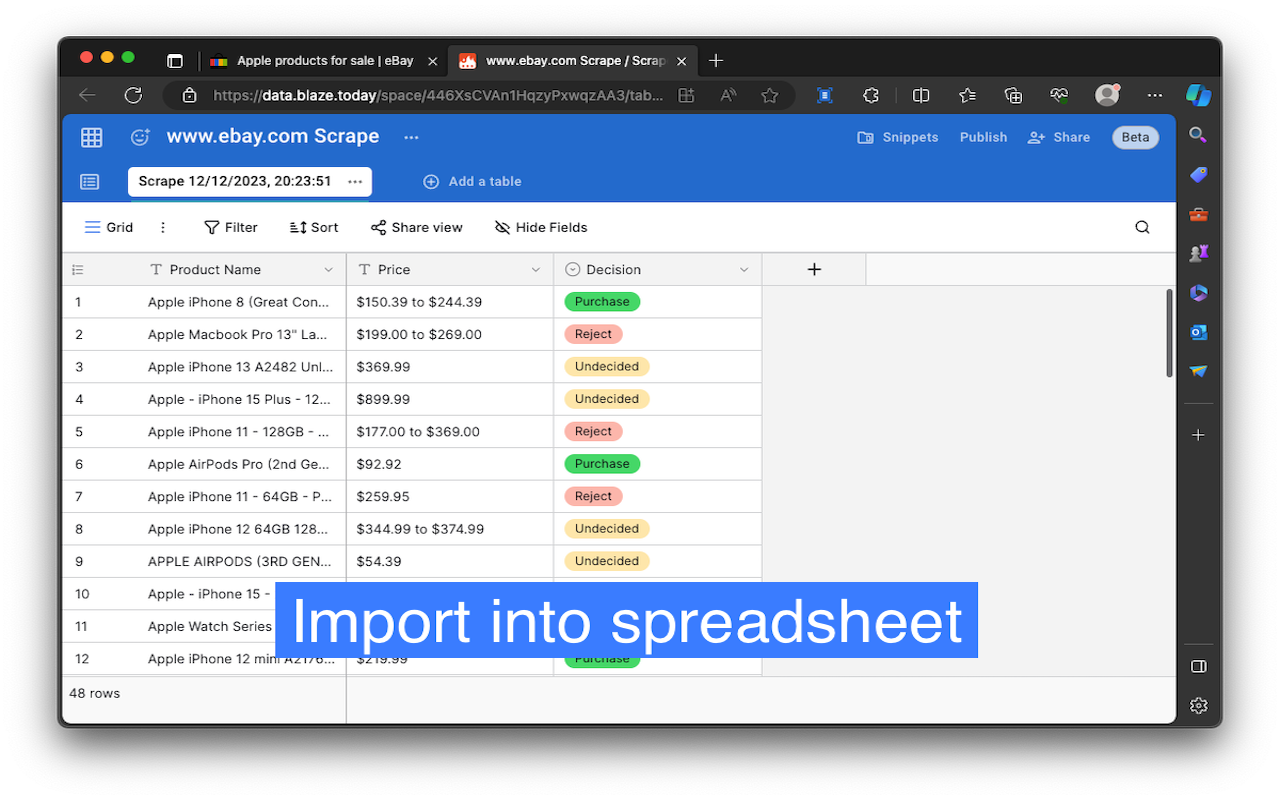Select the price cell '$199.00 to $269.00'
This screenshot has height=800, width=1280.
450,334
